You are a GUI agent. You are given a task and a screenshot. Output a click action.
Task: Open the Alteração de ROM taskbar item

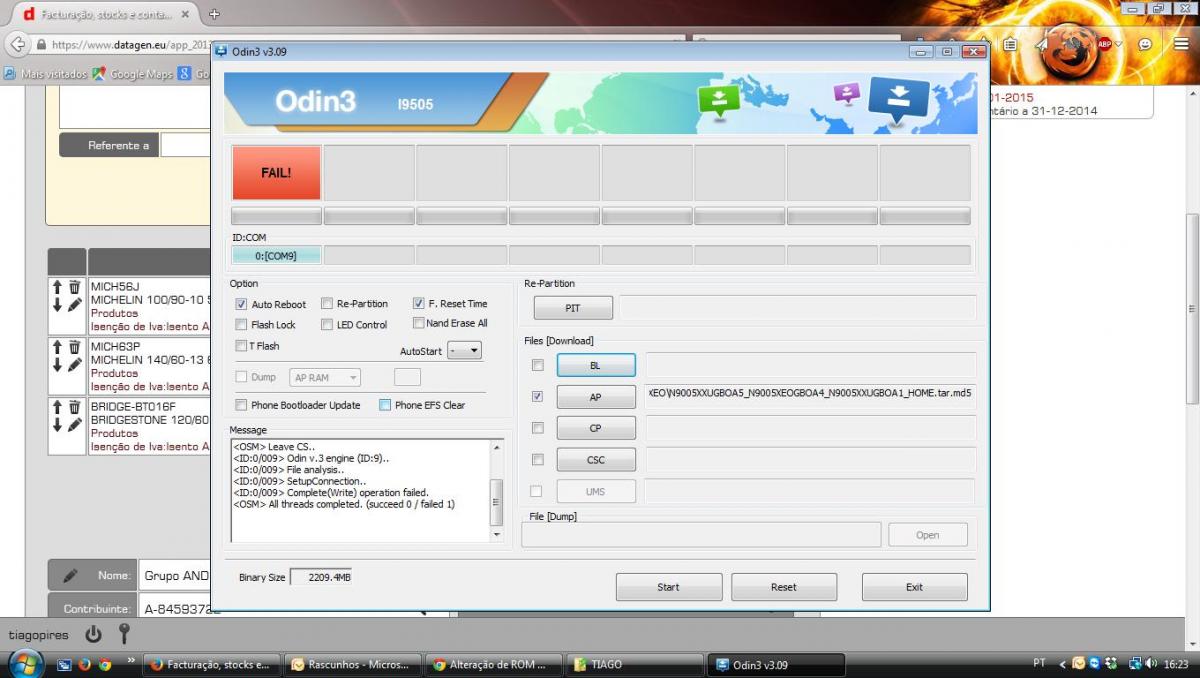pos(494,664)
